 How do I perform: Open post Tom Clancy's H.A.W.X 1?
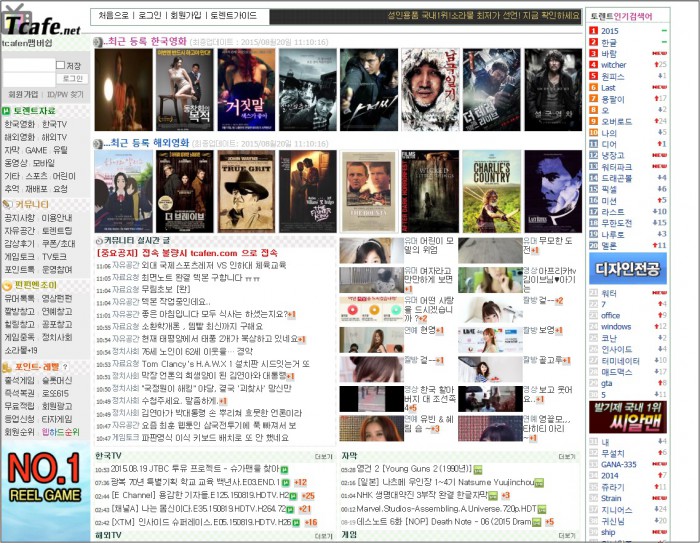[225, 364]
